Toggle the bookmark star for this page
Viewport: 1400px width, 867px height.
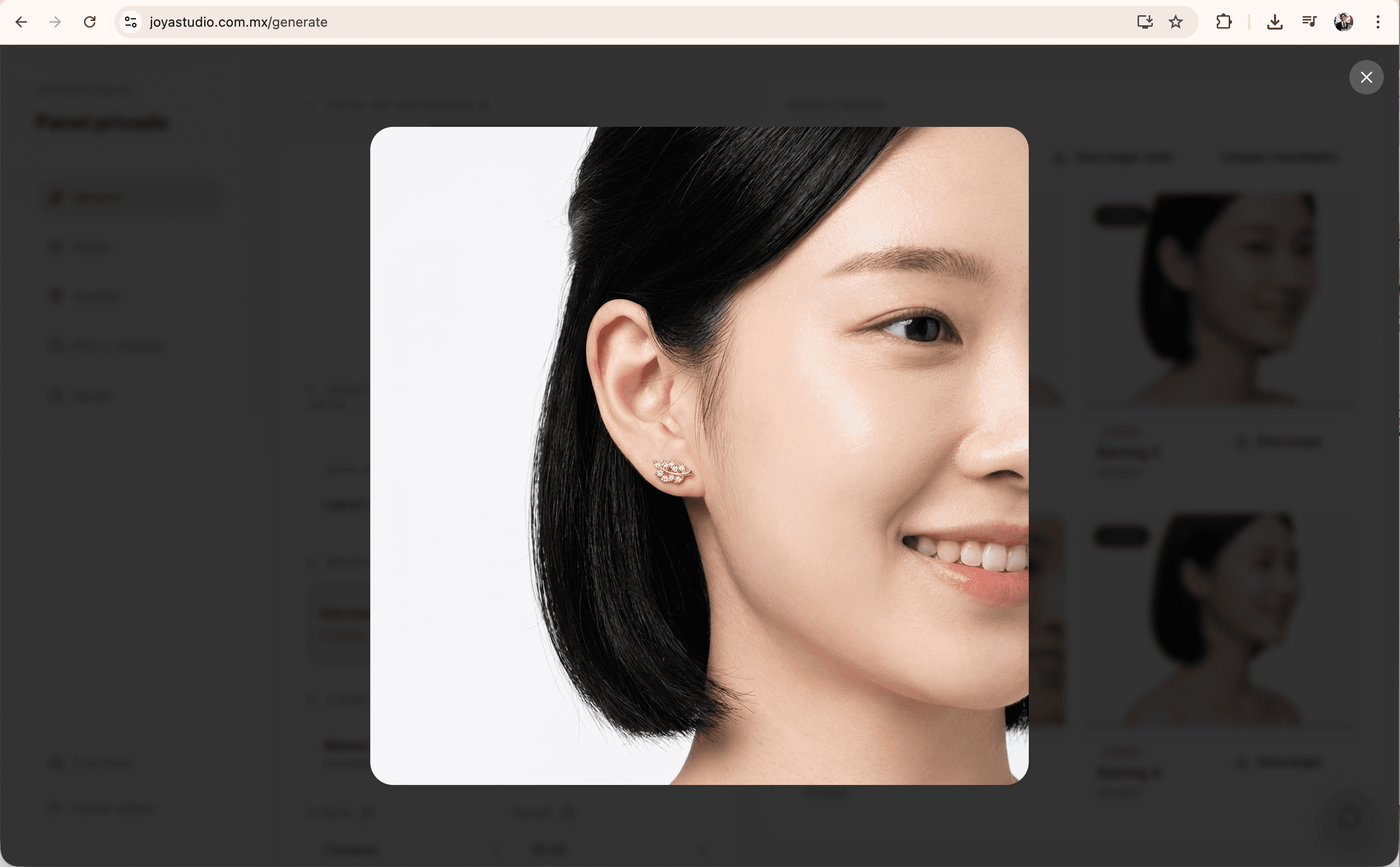1176,22
